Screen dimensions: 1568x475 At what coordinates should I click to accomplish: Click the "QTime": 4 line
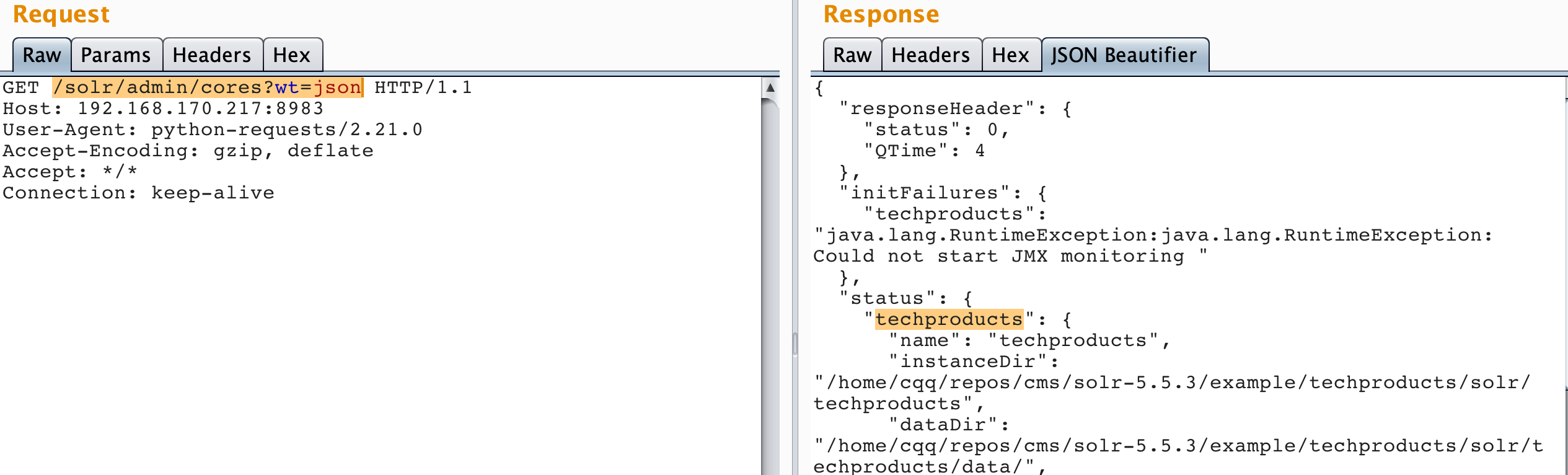(x=924, y=151)
